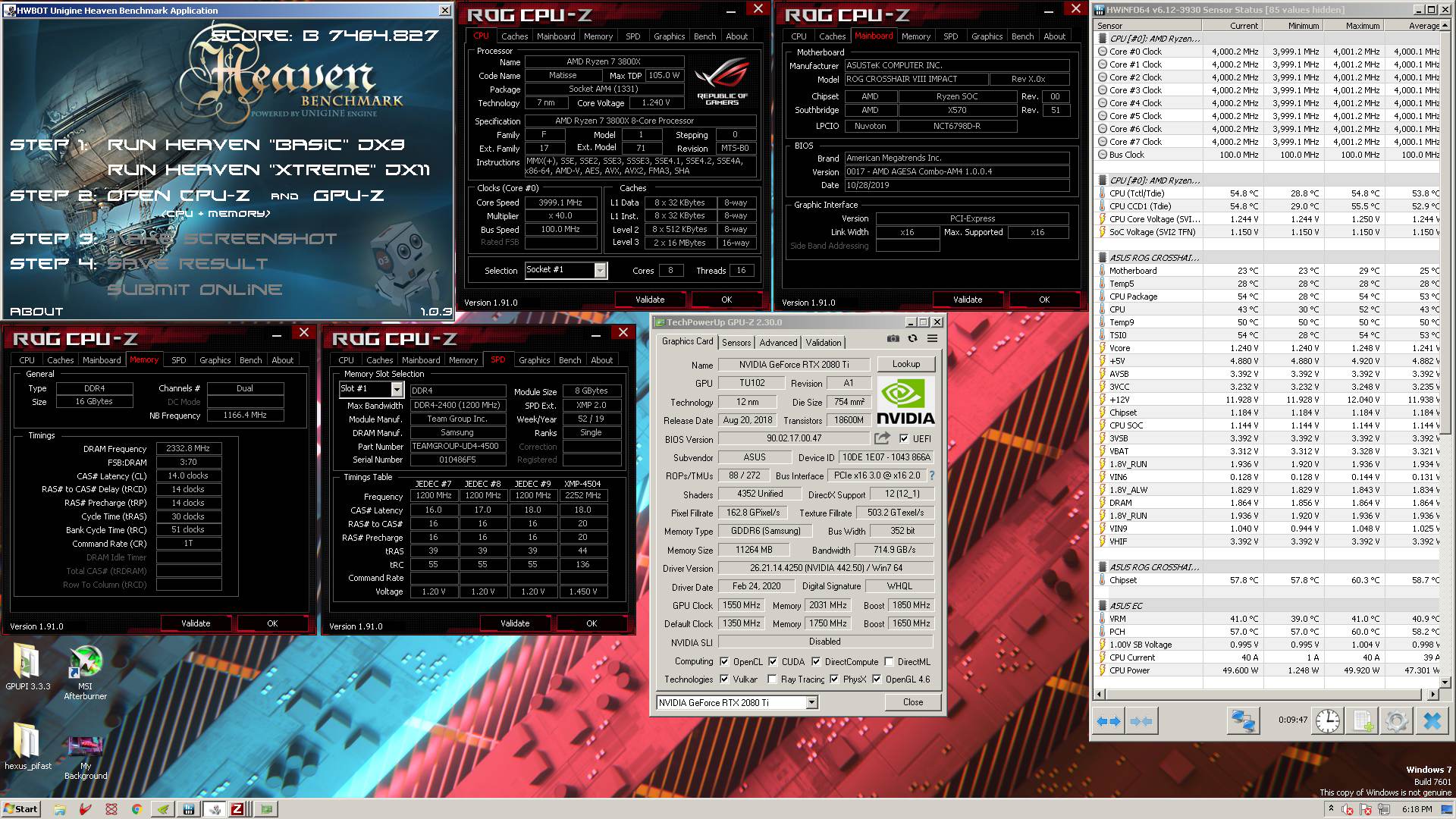Viewport: 1456px width, 819px height.
Task: Switch to the Advanced tab in GPU-Z
Action: pos(778,343)
